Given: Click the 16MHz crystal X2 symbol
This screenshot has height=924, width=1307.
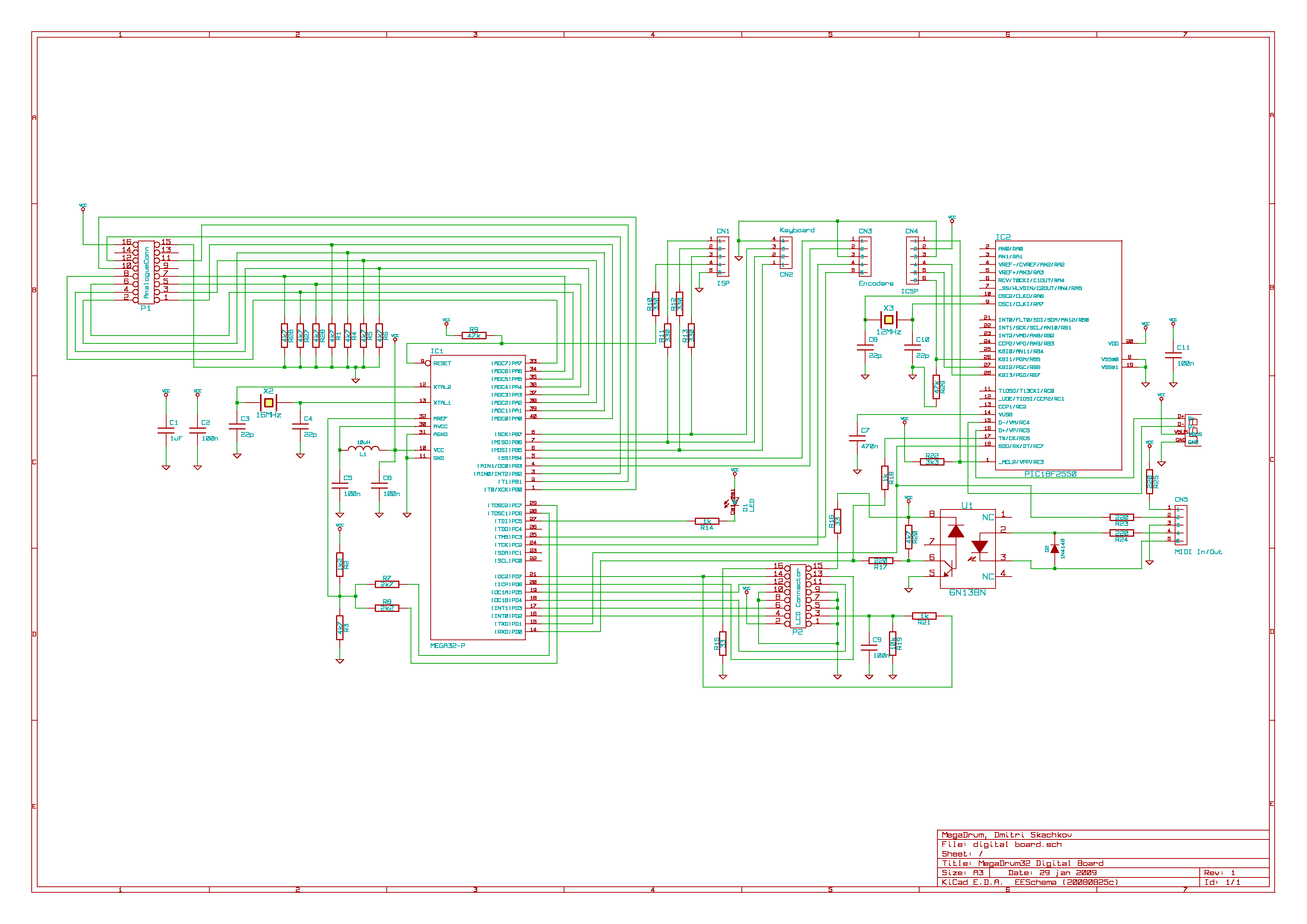Looking at the screenshot, I should tap(268, 403).
